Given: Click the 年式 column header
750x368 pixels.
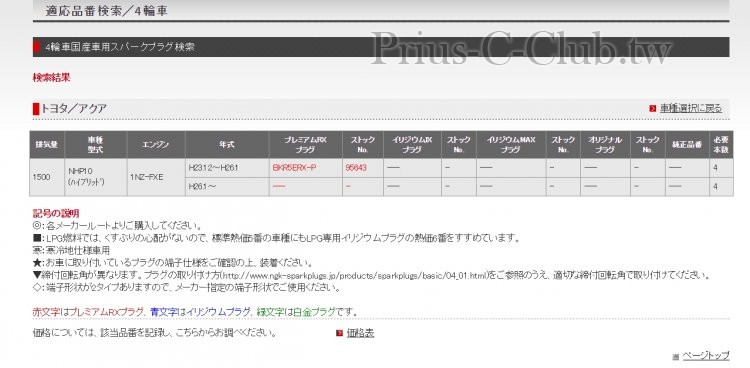Looking at the screenshot, I should (x=227, y=145).
